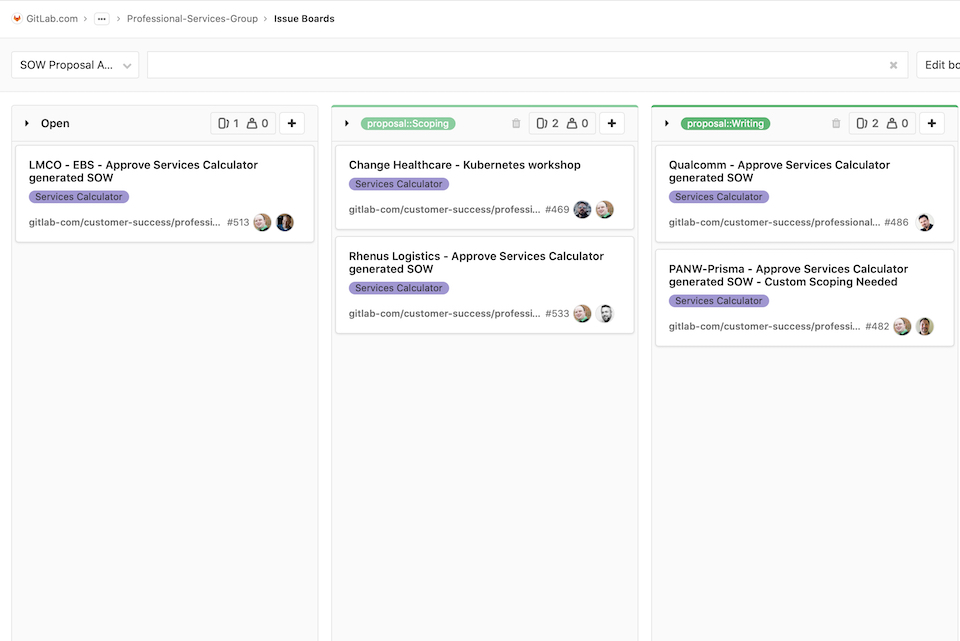The width and height of the screenshot is (960, 641).
Task: Click issue number #533 text
Action: tap(557, 313)
